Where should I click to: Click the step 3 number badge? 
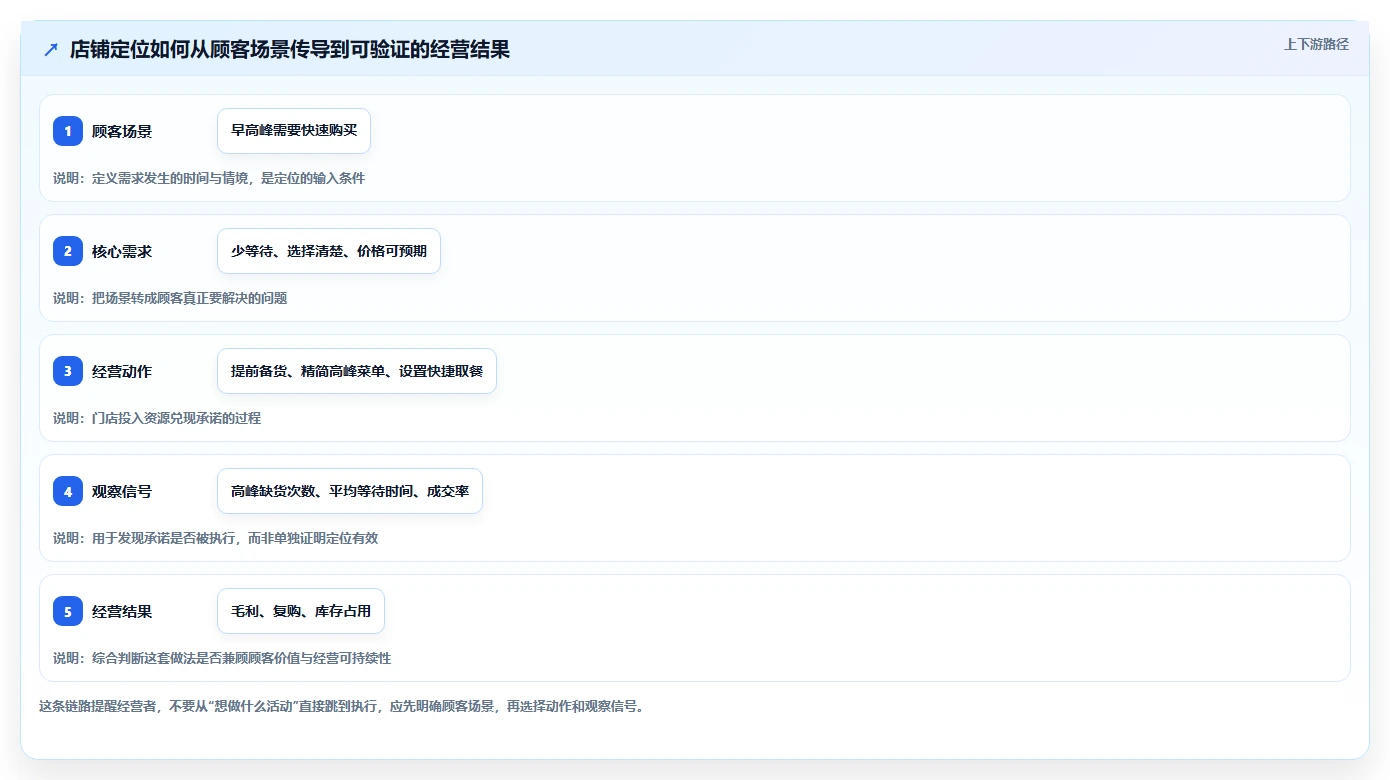(x=68, y=371)
